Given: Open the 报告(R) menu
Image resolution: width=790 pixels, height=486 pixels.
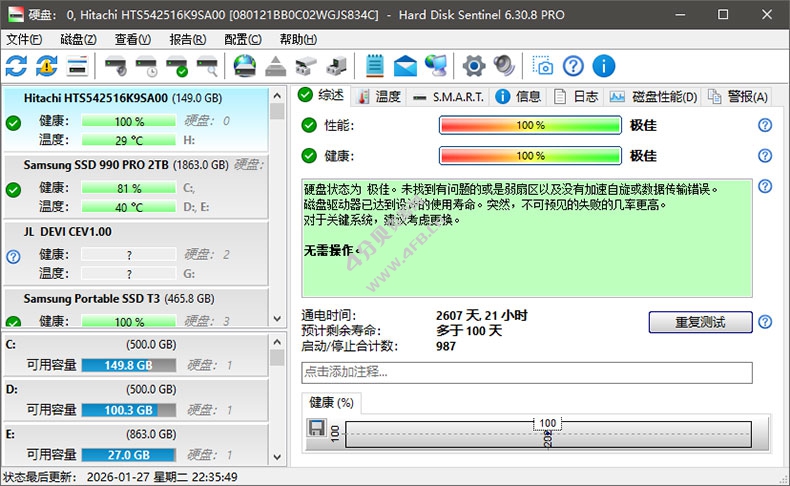Looking at the screenshot, I should (x=187, y=39).
